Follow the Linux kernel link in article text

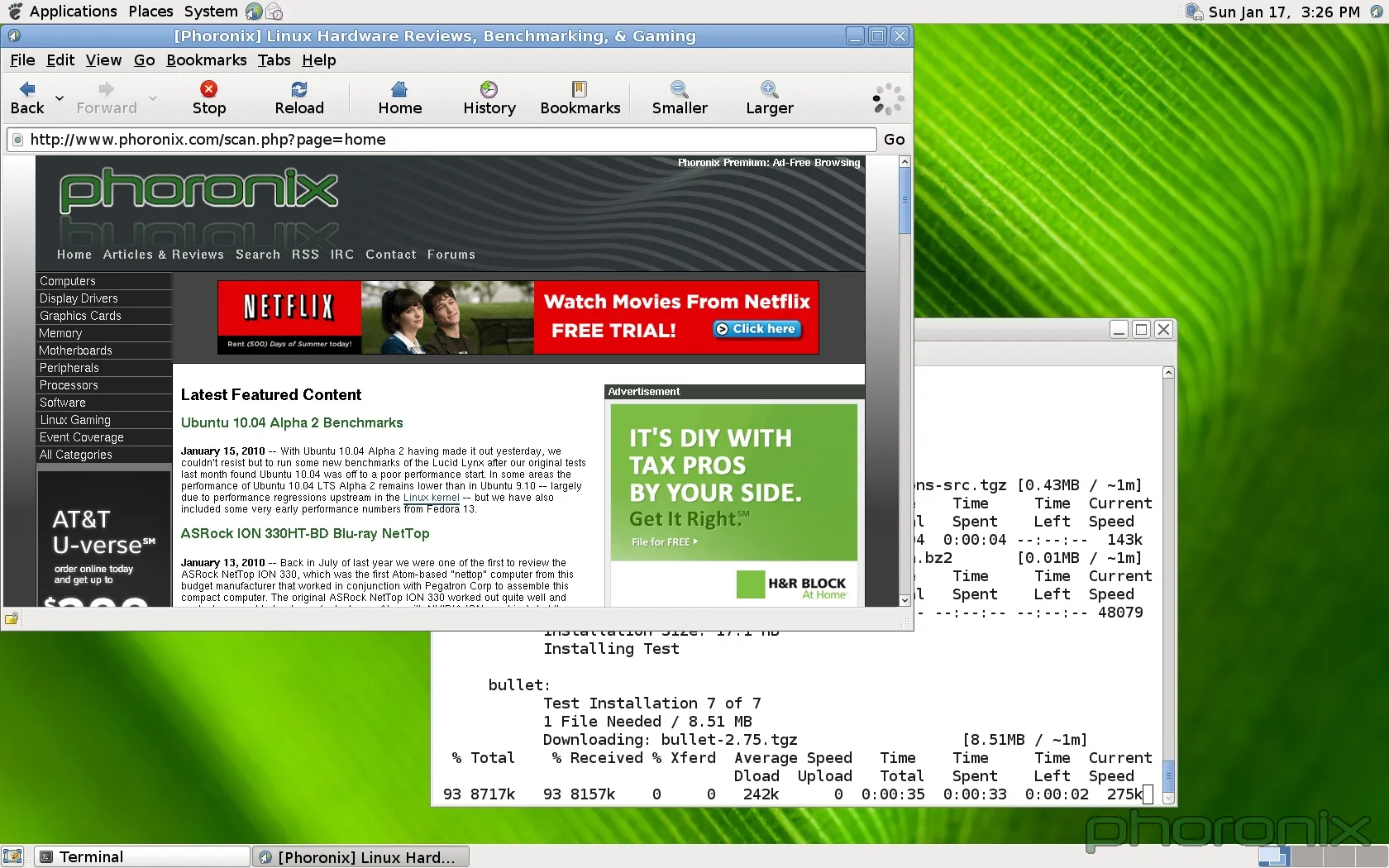(x=431, y=498)
